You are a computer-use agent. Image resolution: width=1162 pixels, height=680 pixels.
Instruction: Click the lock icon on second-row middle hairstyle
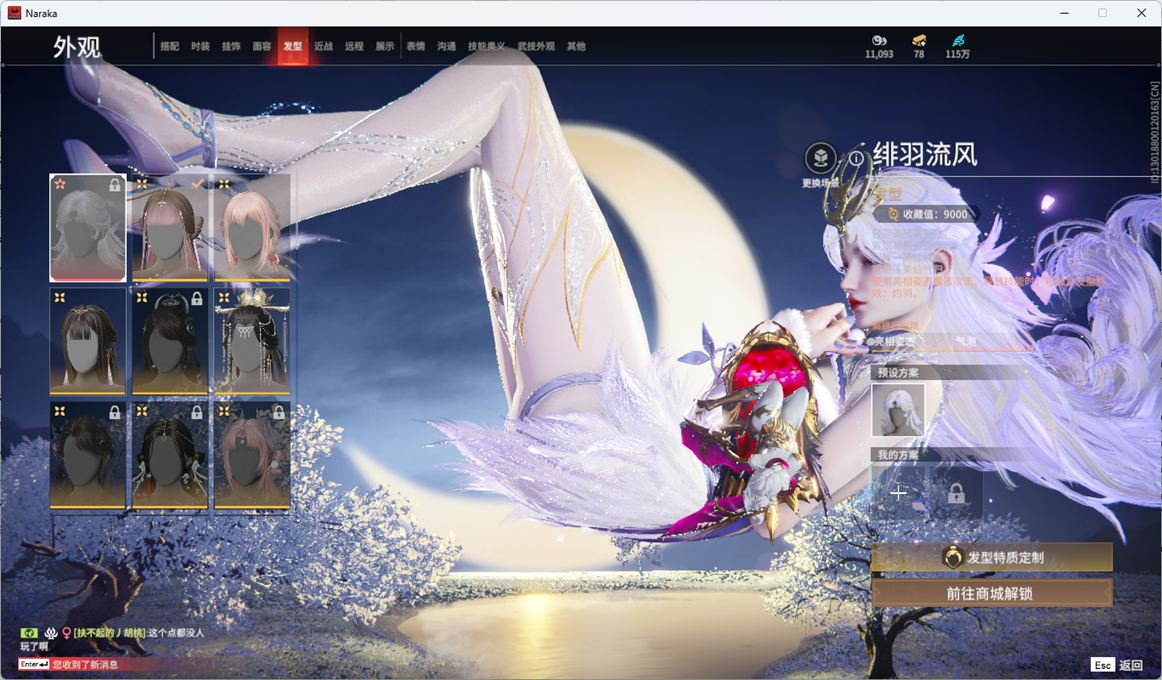point(197,298)
